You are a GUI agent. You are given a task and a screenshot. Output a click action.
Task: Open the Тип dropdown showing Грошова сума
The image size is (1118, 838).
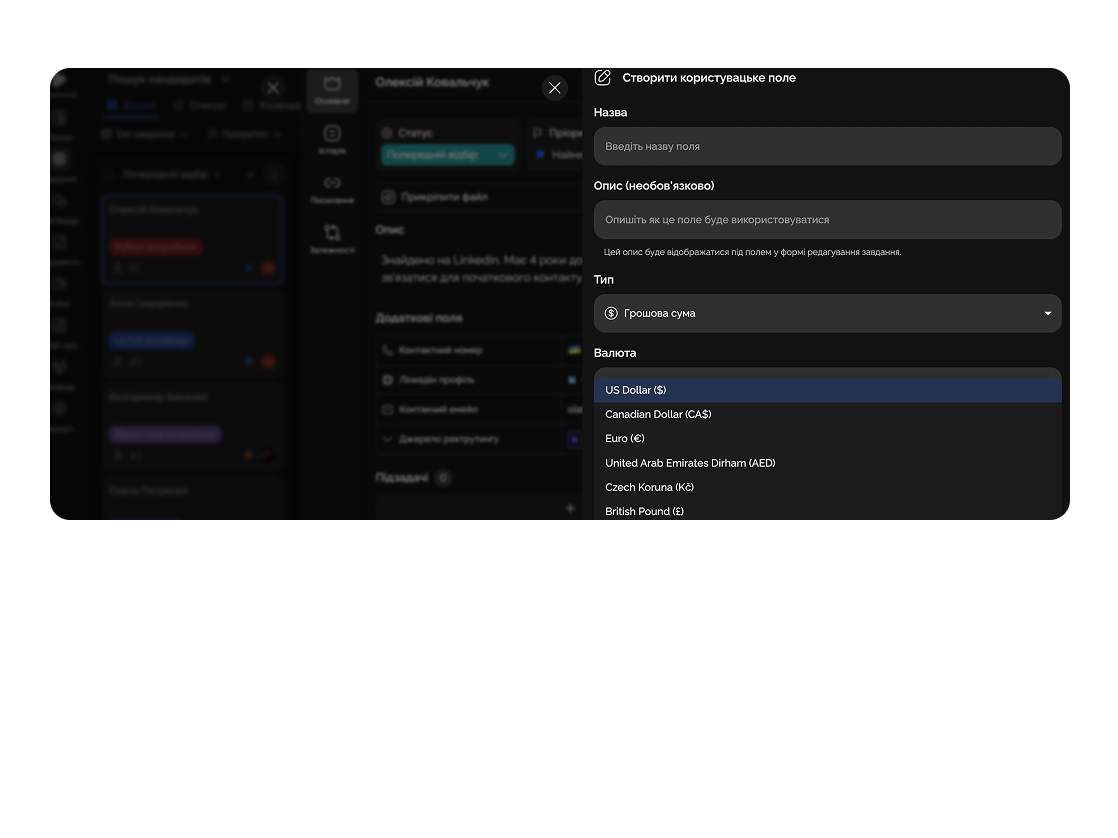(x=827, y=314)
